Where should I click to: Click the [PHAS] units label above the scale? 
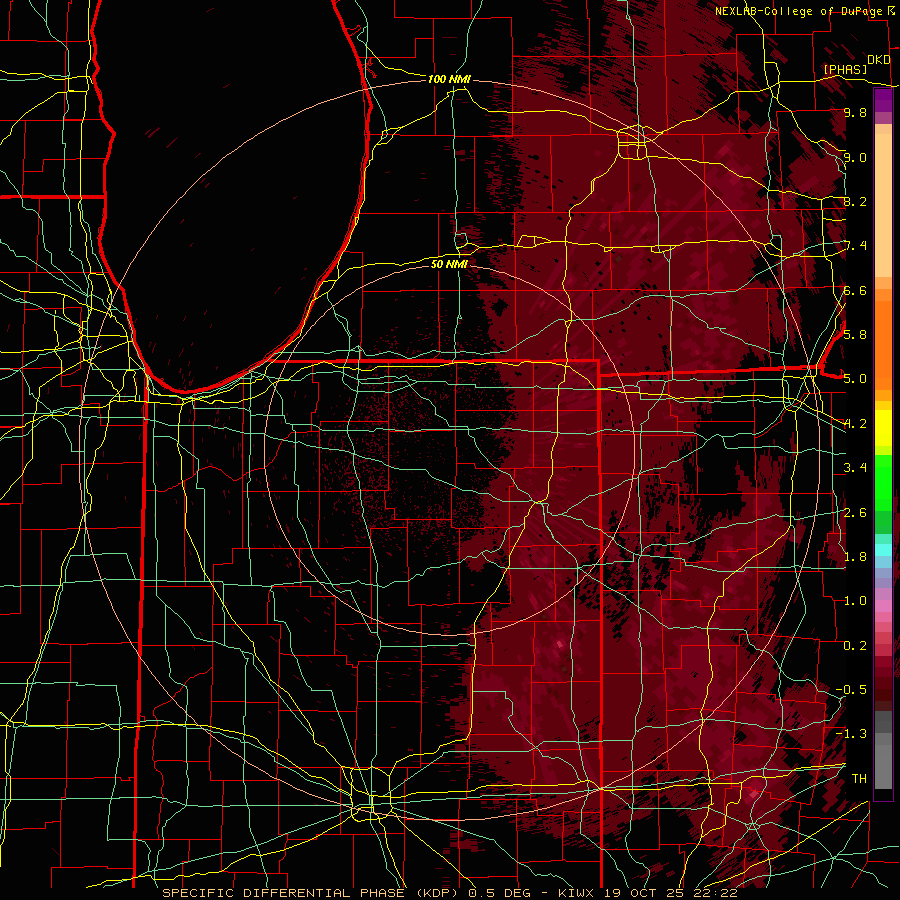click(845, 69)
